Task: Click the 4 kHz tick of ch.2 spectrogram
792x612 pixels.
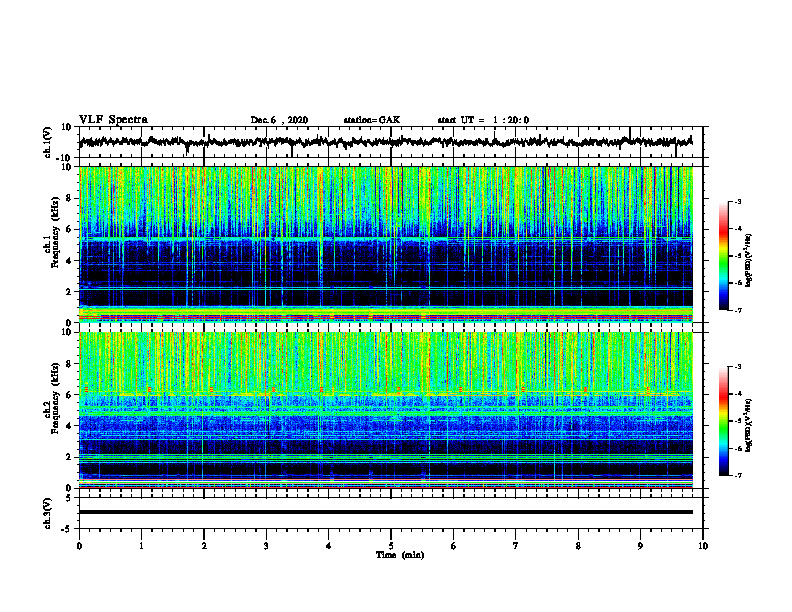Action: 70,426
